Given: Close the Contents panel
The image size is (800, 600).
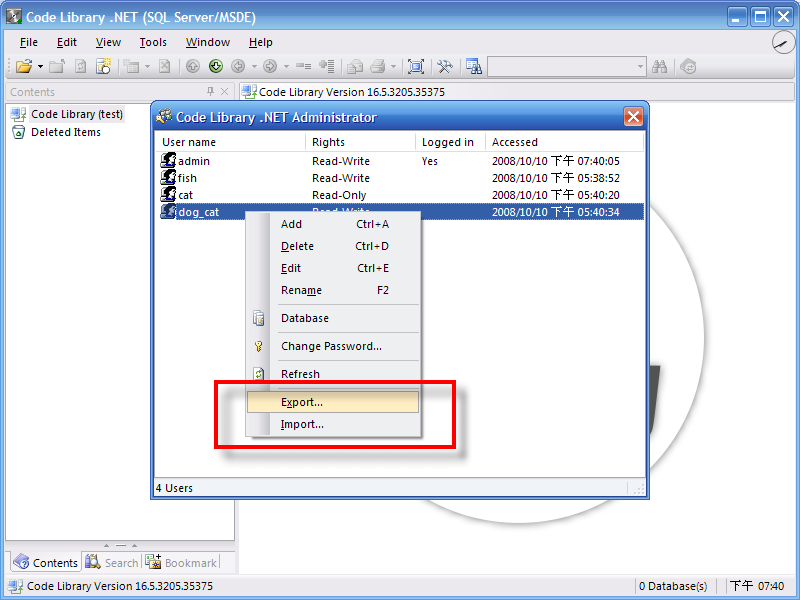Looking at the screenshot, I should [x=224, y=91].
